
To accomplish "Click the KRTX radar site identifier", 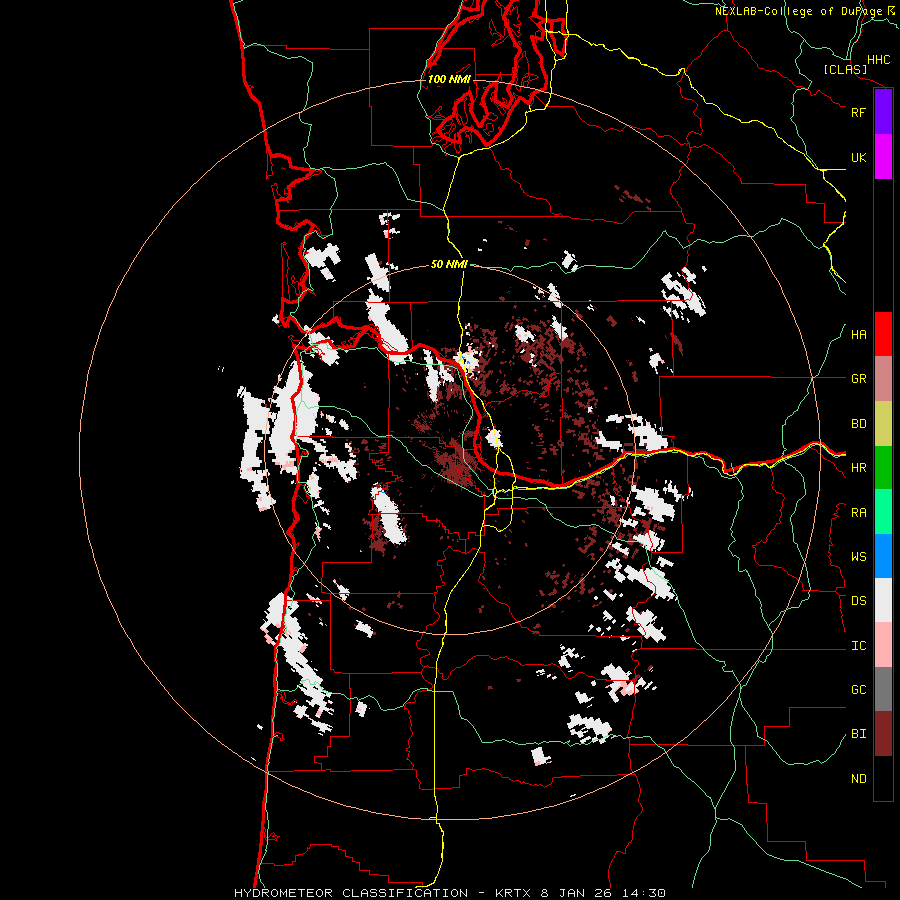I will tap(514, 893).
